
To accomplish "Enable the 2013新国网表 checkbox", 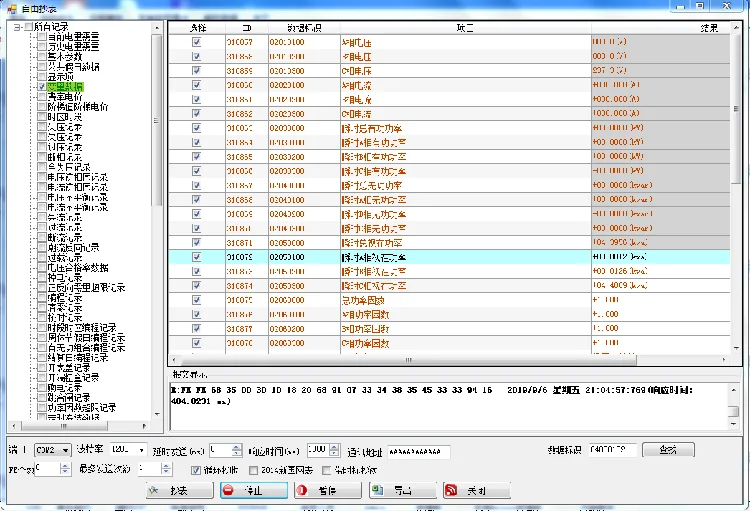I will (x=254, y=470).
